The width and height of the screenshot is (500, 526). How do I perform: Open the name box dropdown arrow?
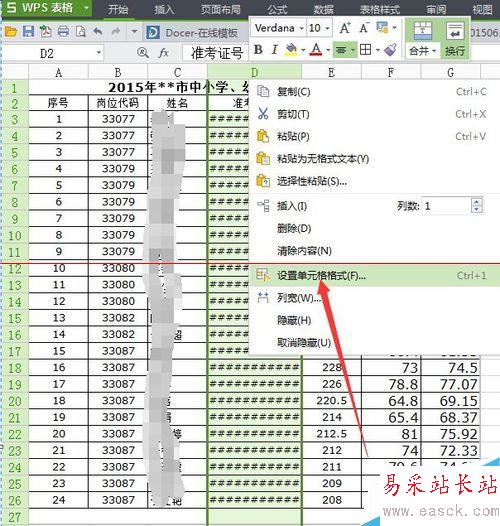pyautogui.click(x=99, y=53)
